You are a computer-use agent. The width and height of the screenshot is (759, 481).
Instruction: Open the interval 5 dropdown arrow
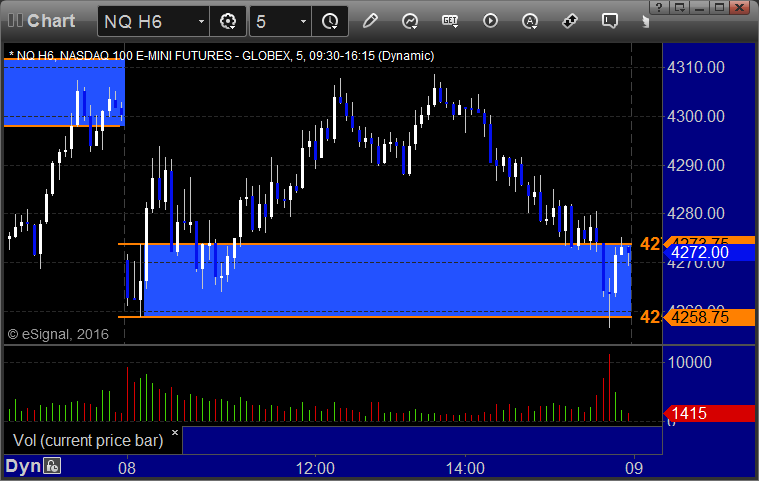click(304, 21)
